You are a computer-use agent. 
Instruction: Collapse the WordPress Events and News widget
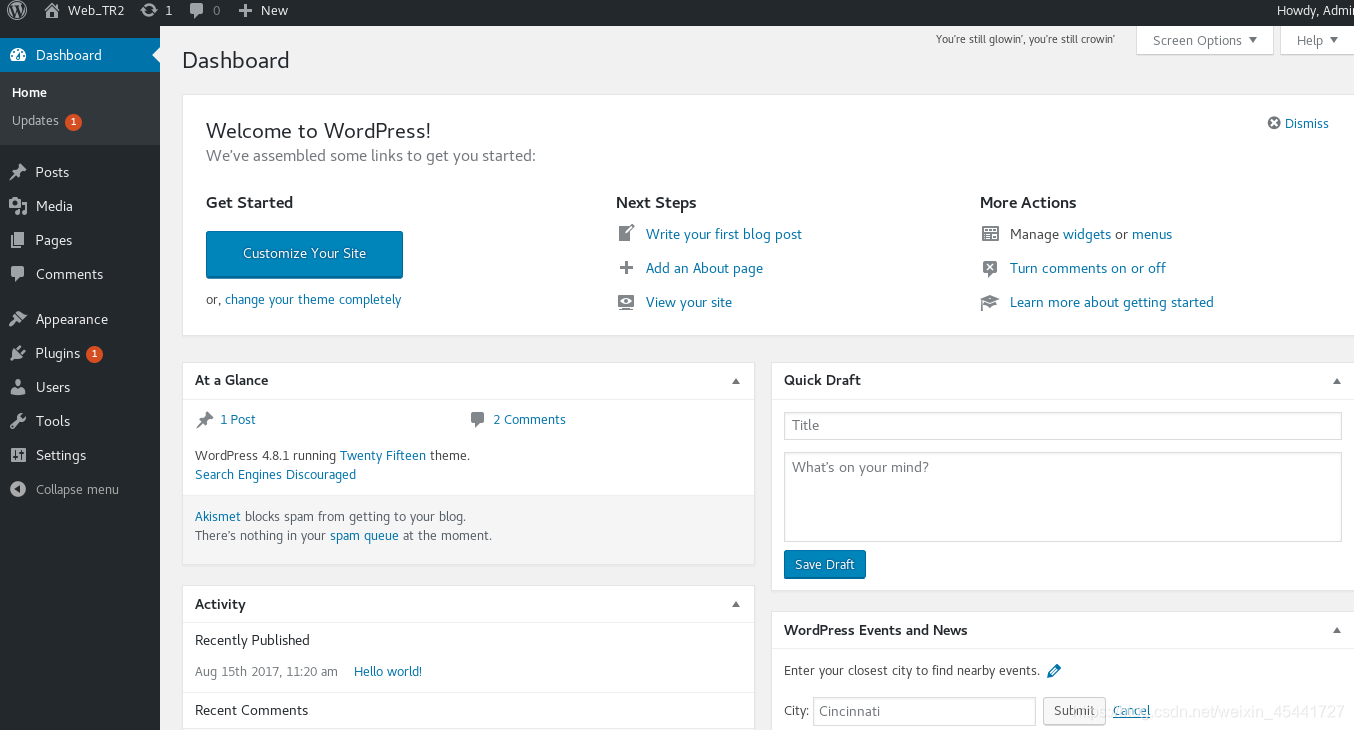tap(1337, 631)
